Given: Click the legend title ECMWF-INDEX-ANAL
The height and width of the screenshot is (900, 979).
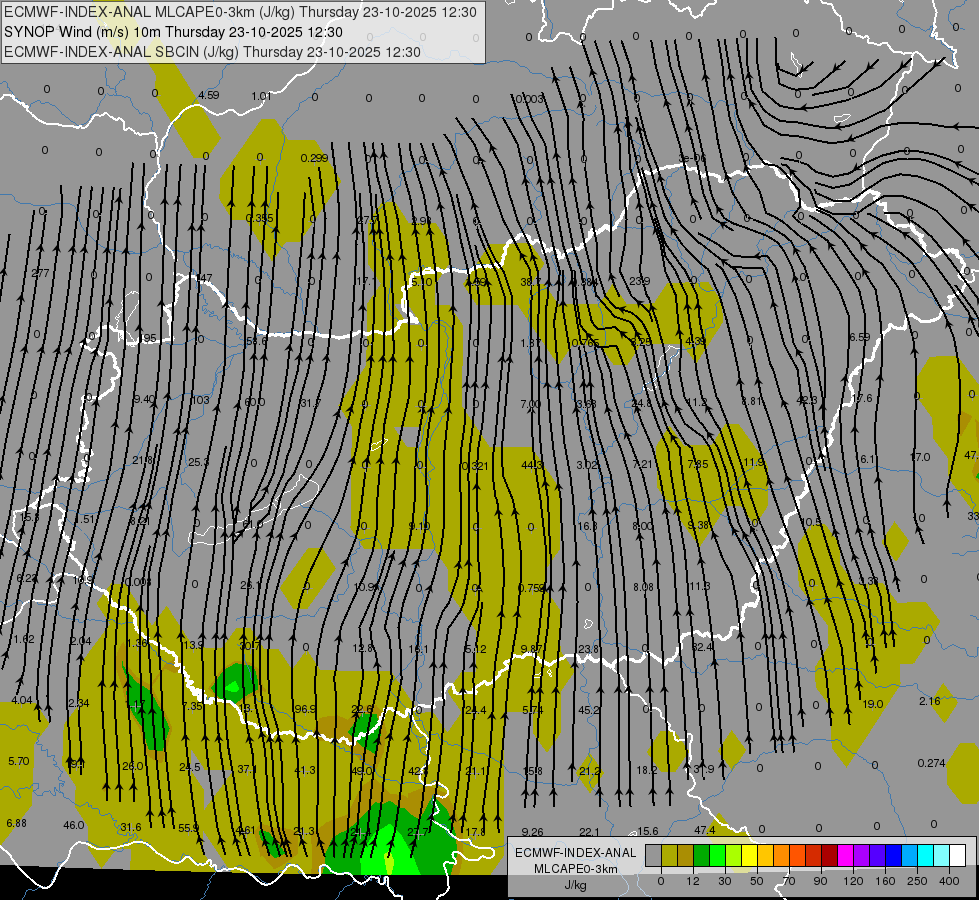Looking at the screenshot, I should [x=575, y=853].
